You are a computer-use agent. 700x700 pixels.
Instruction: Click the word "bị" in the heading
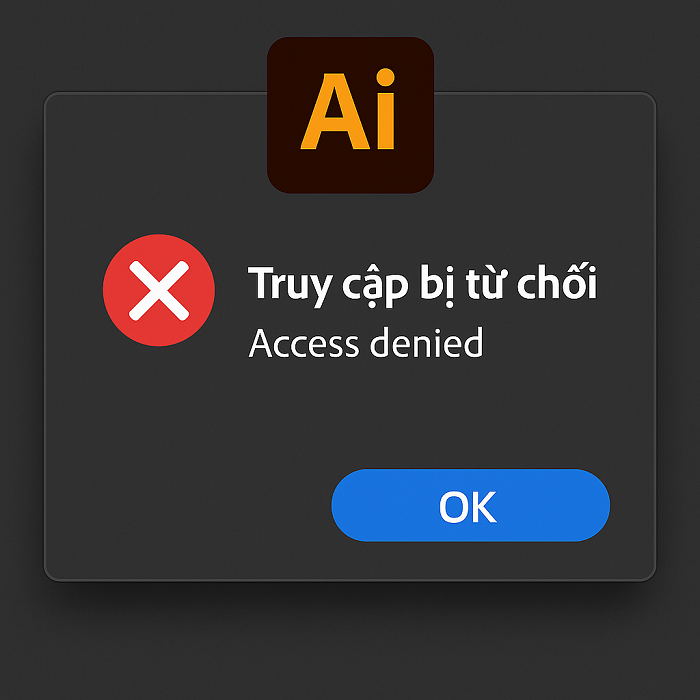coord(437,285)
